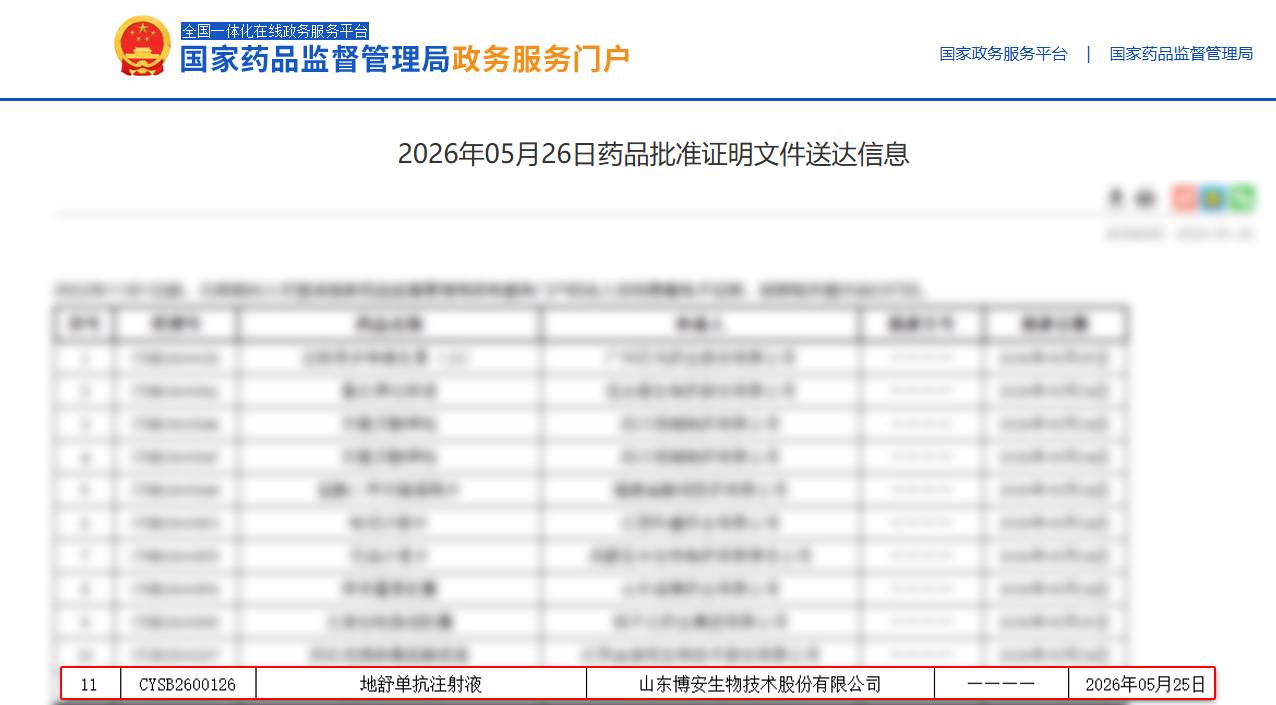Click the page title 2026年05月26日药品批准证明文件送达信息
The image size is (1276, 705).
[x=653, y=154]
